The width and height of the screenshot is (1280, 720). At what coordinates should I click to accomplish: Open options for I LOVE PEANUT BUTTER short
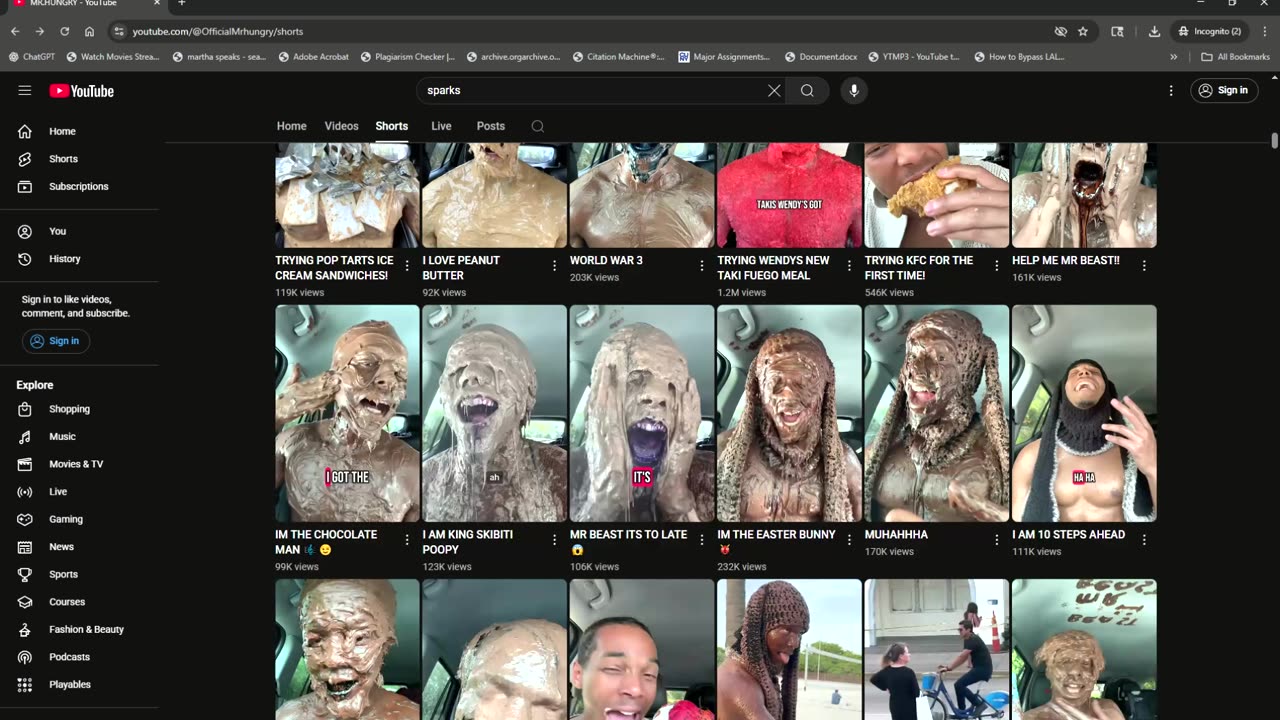pos(554,266)
